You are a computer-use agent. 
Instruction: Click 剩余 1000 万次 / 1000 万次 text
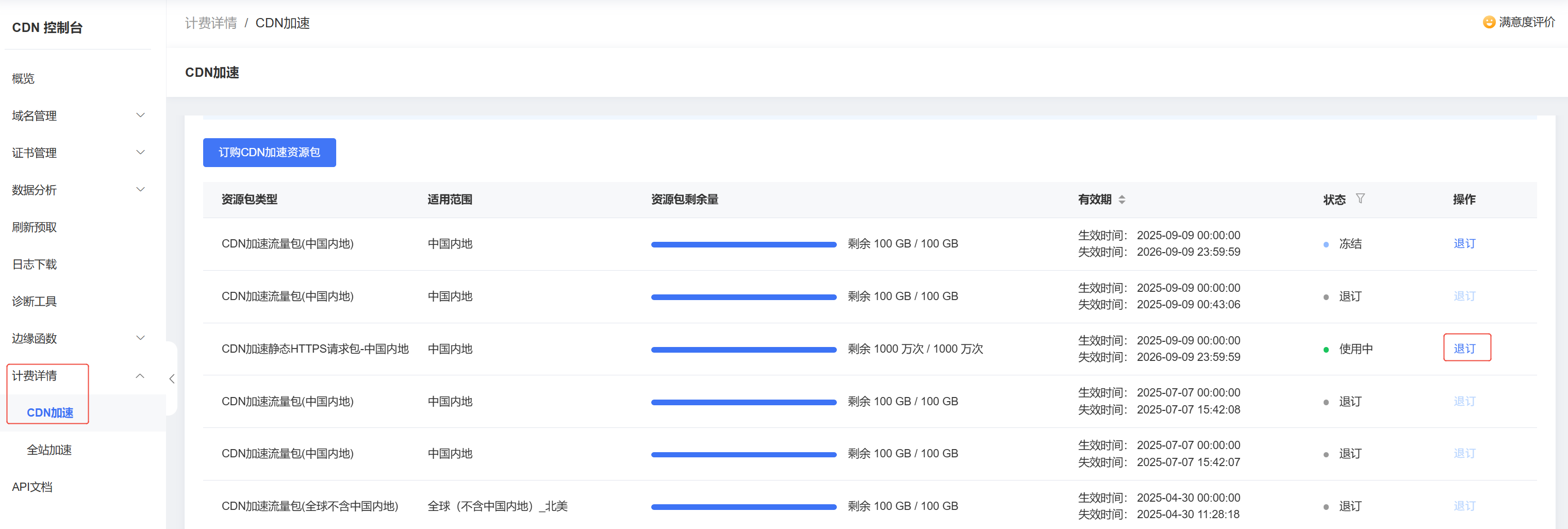click(x=915, y=349)
